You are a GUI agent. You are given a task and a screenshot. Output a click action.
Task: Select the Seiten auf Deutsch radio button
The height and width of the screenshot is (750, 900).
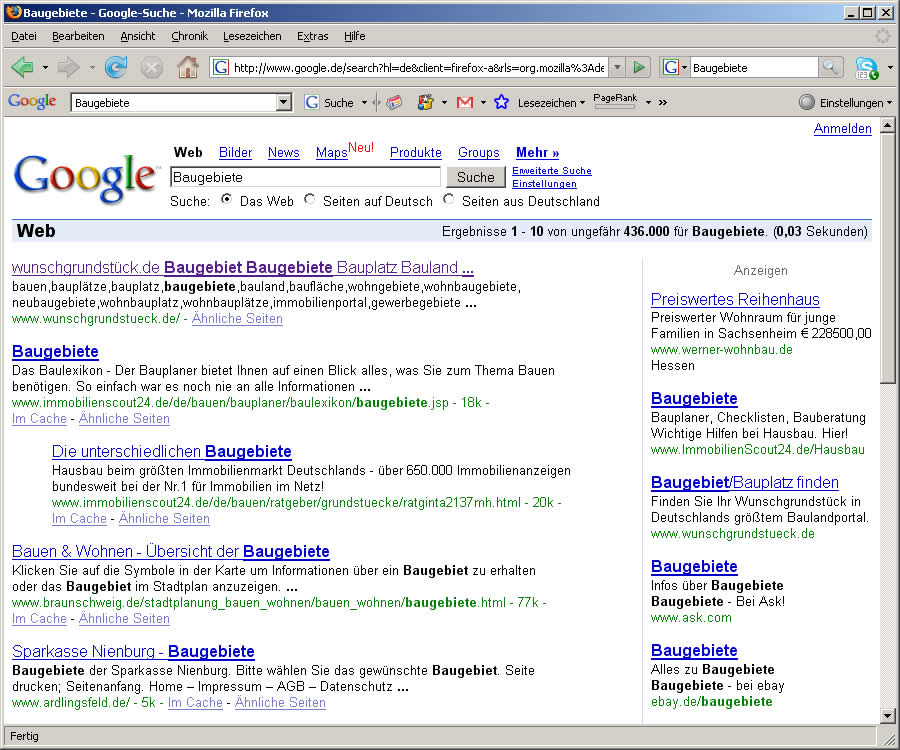(310, 199)
